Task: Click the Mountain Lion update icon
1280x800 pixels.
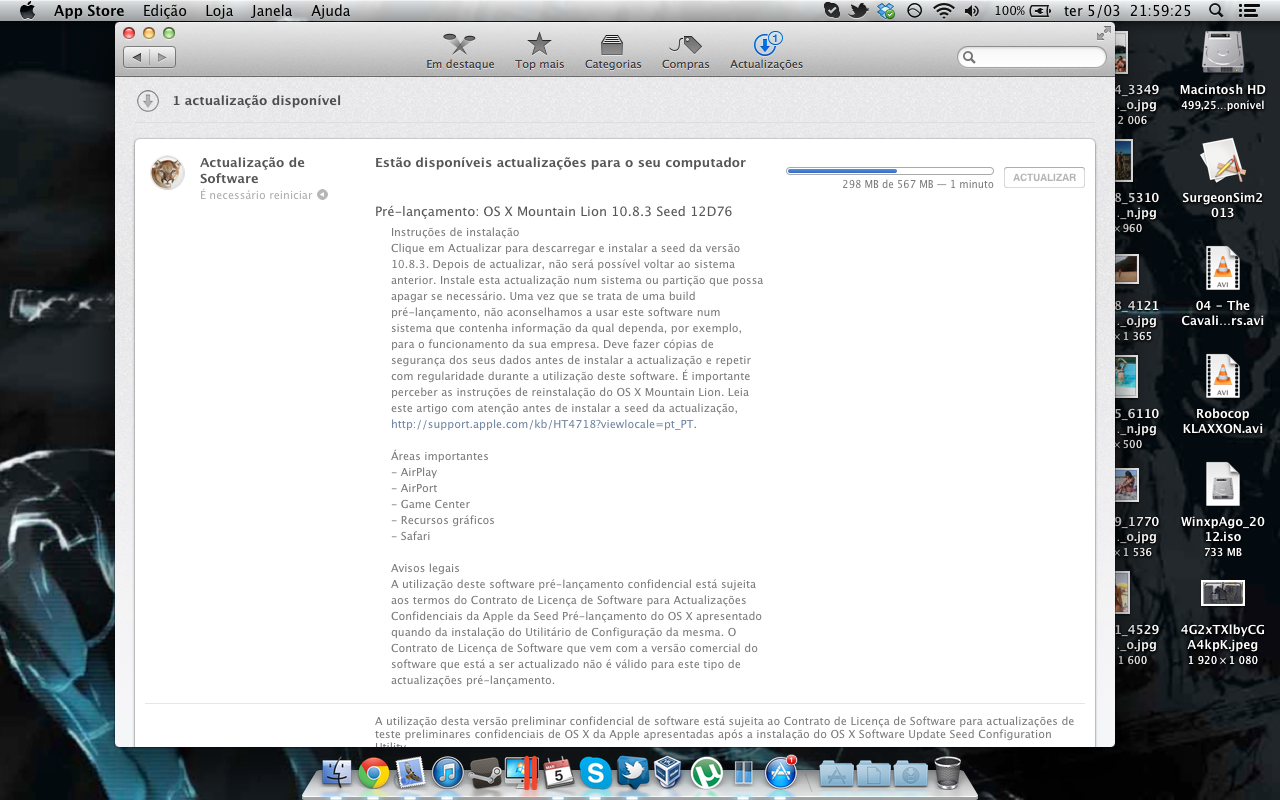Action: pos(167,173)
